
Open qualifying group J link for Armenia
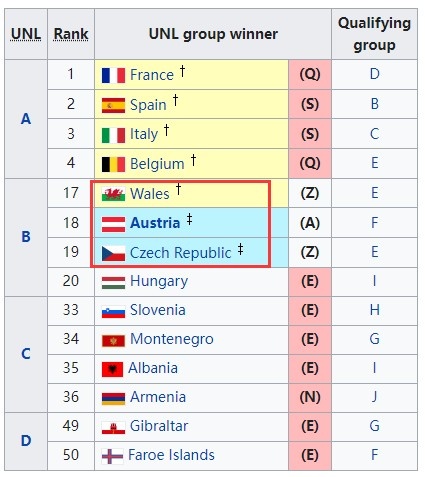tap(375, 397)
